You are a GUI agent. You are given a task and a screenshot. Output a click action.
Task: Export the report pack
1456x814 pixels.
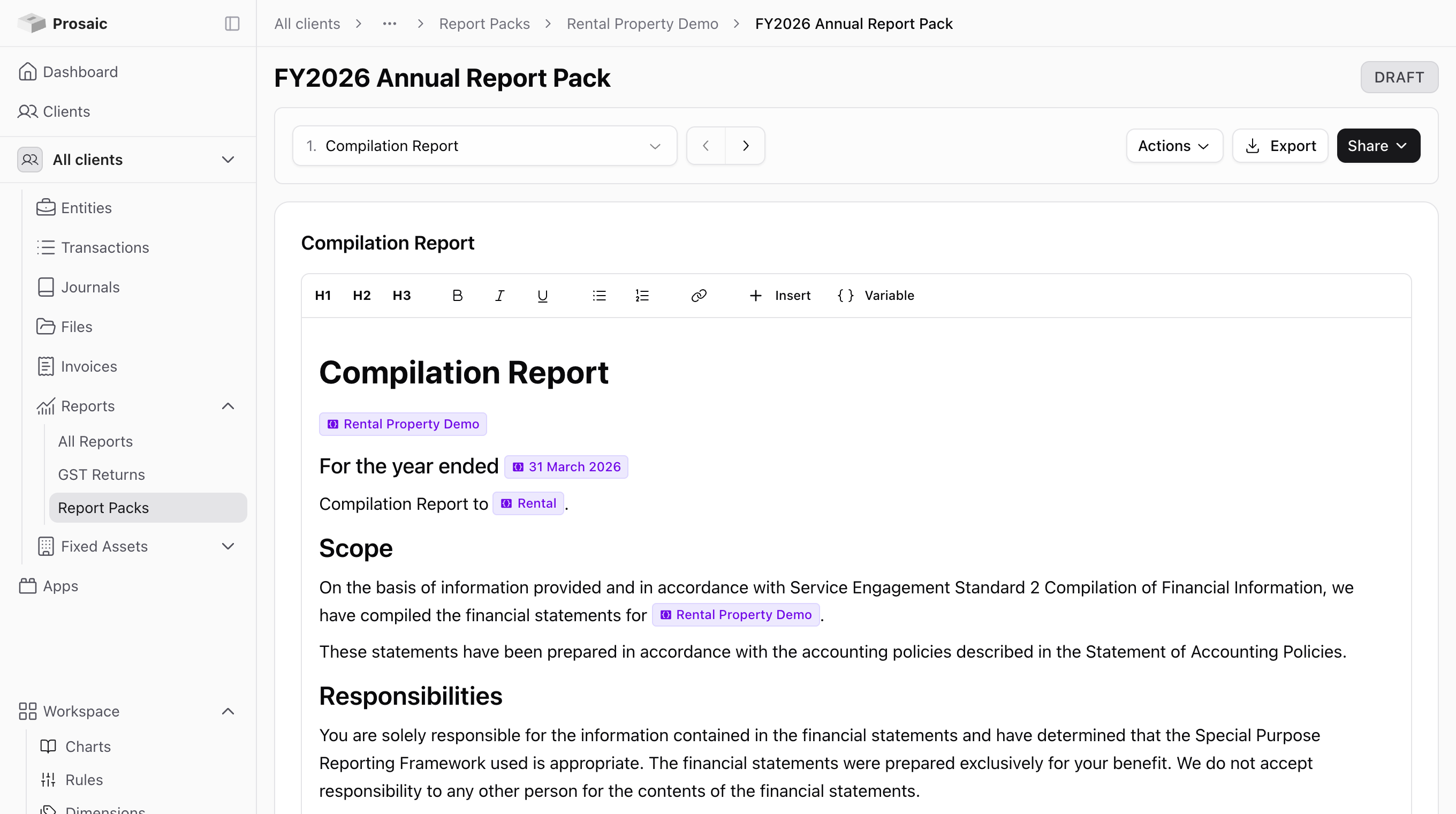point(1280,146)
